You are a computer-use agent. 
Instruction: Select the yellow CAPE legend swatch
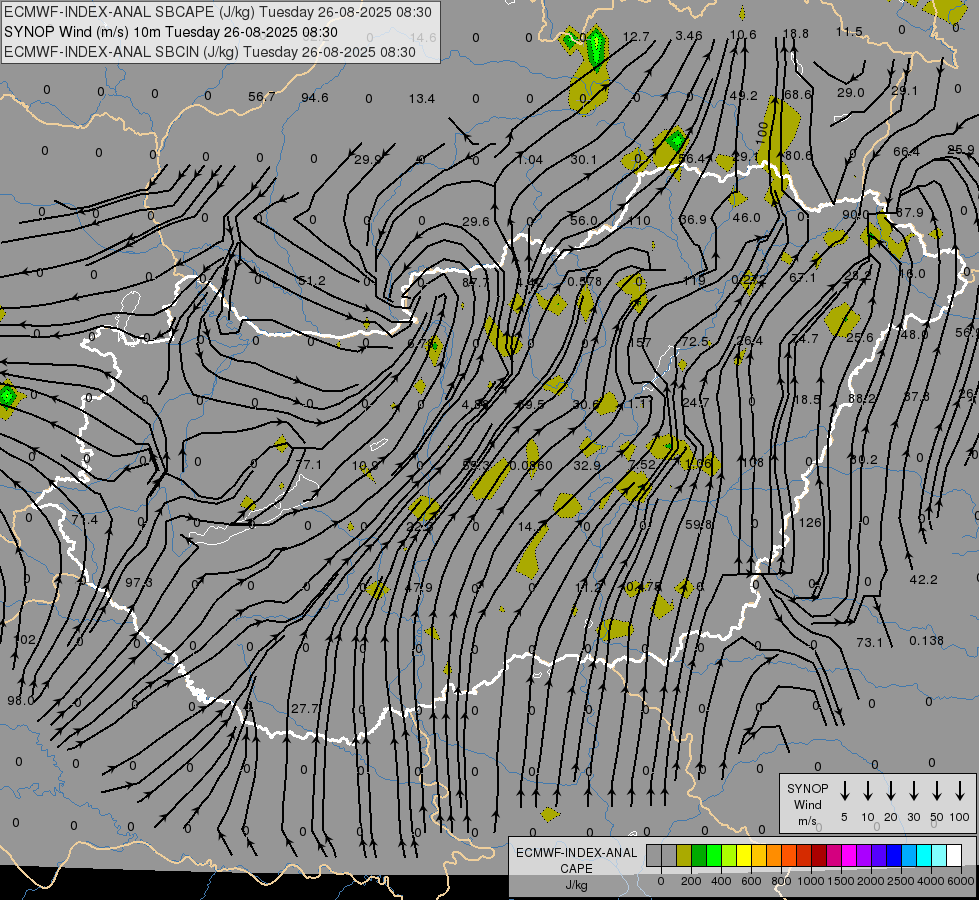pos(744,856)
